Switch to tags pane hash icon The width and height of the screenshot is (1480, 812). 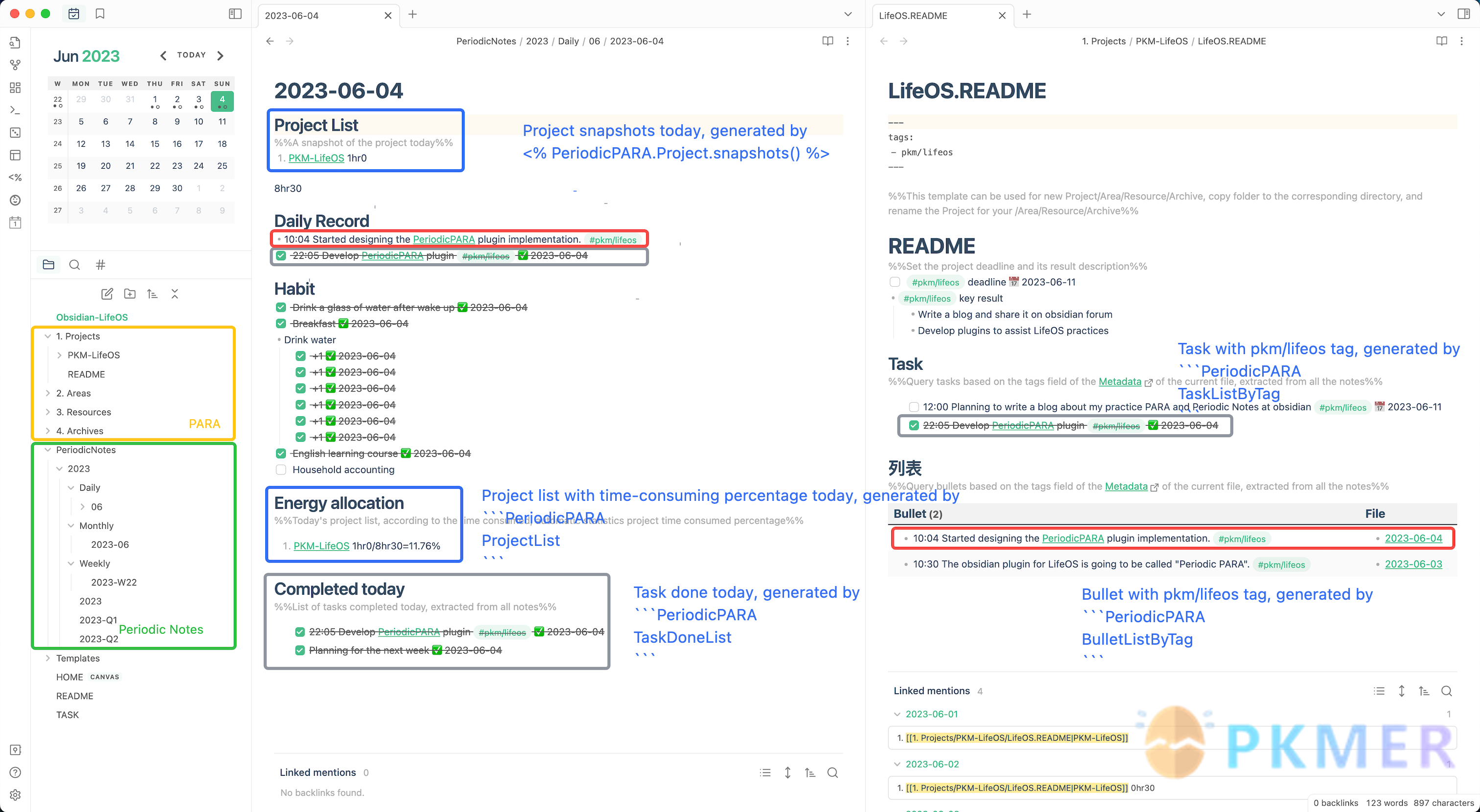pyautogui.click(x=100, y=265)
